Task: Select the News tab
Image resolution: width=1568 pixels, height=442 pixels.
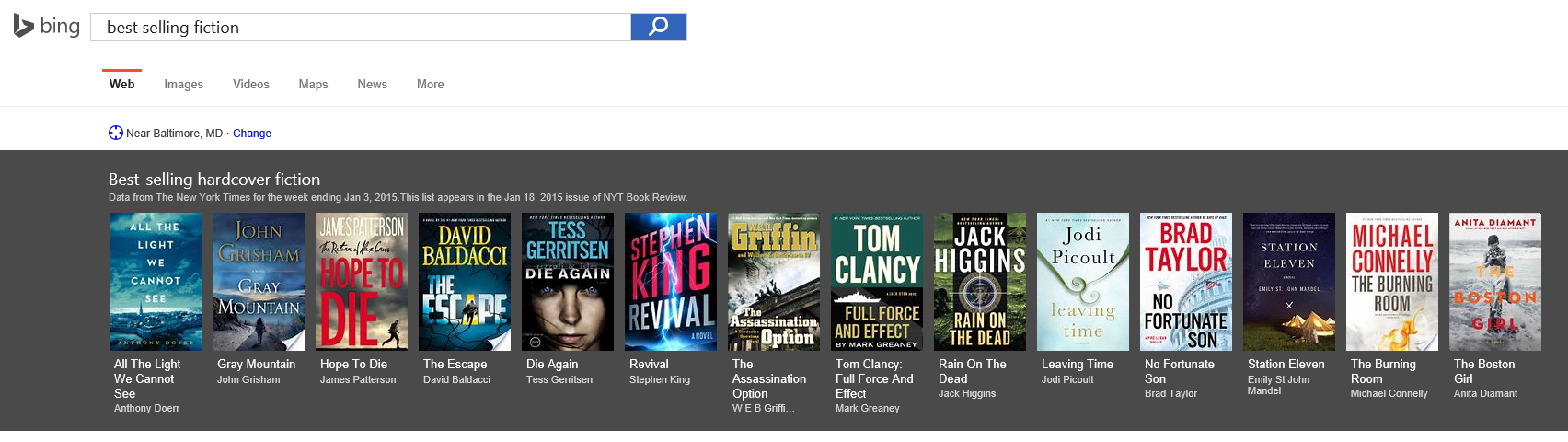Action: 372,84
